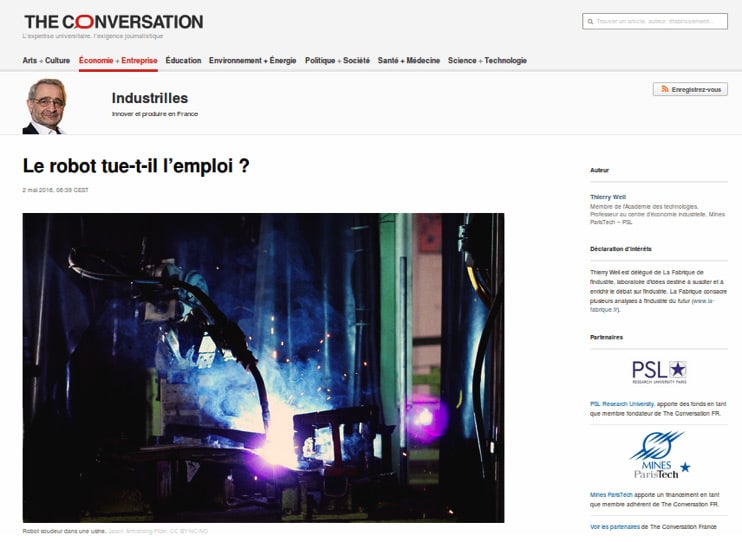
Task: Click the Mines ParisTech logo
Action: click(x=659, y=456)
